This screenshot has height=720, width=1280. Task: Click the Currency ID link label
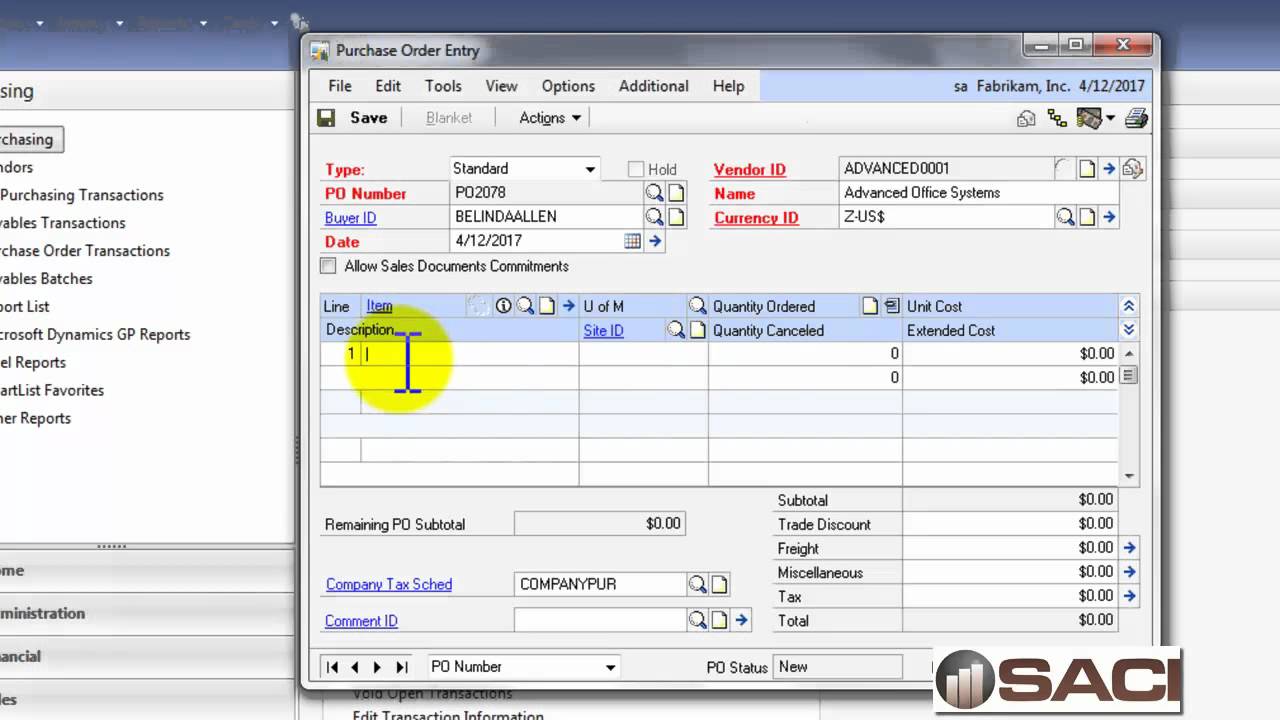pyautogui.click(x=756, y=218)
